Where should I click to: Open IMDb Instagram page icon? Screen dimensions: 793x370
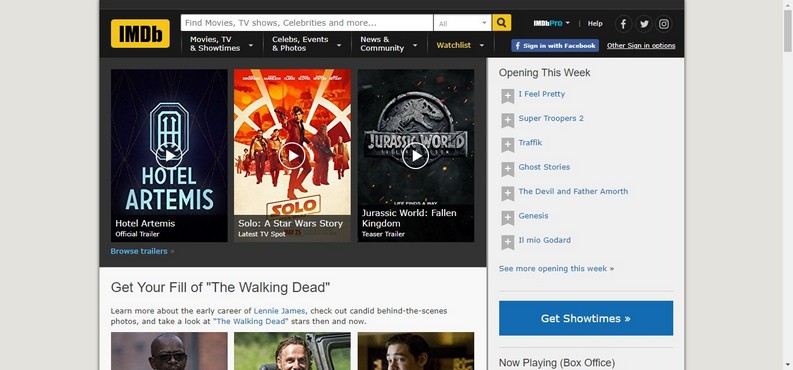click(664, 24)
